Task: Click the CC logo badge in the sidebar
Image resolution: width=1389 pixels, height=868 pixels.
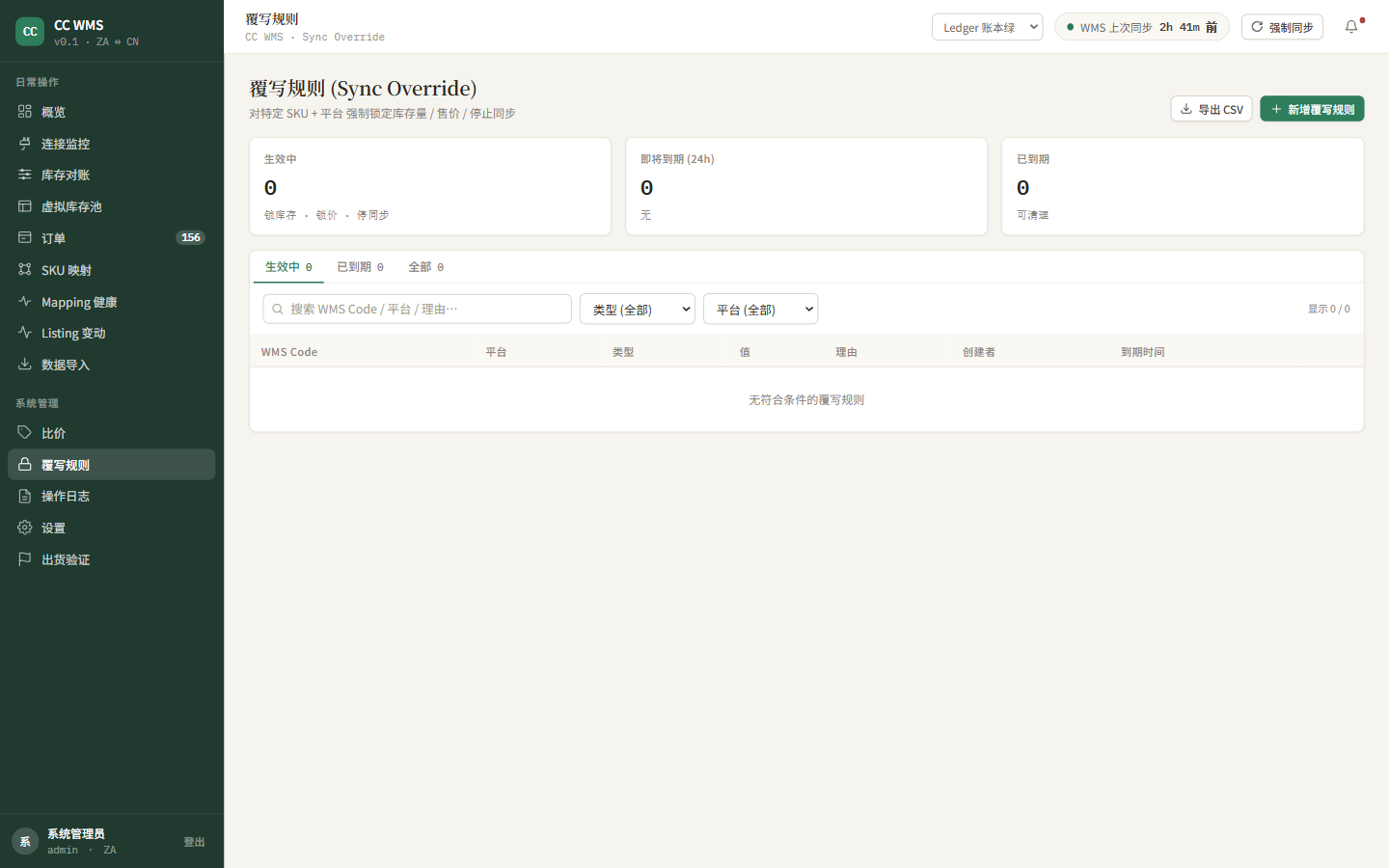Action: click(30, 32)
